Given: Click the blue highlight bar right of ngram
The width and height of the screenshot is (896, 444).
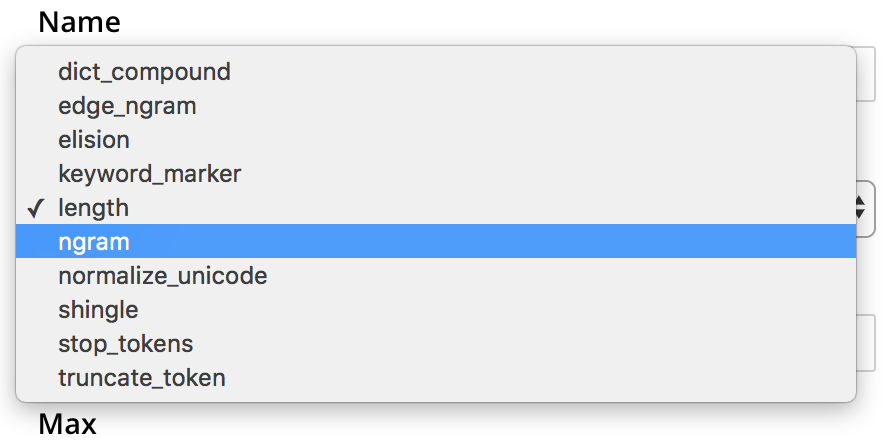Looking at the screenshot, I should point(500,242).
